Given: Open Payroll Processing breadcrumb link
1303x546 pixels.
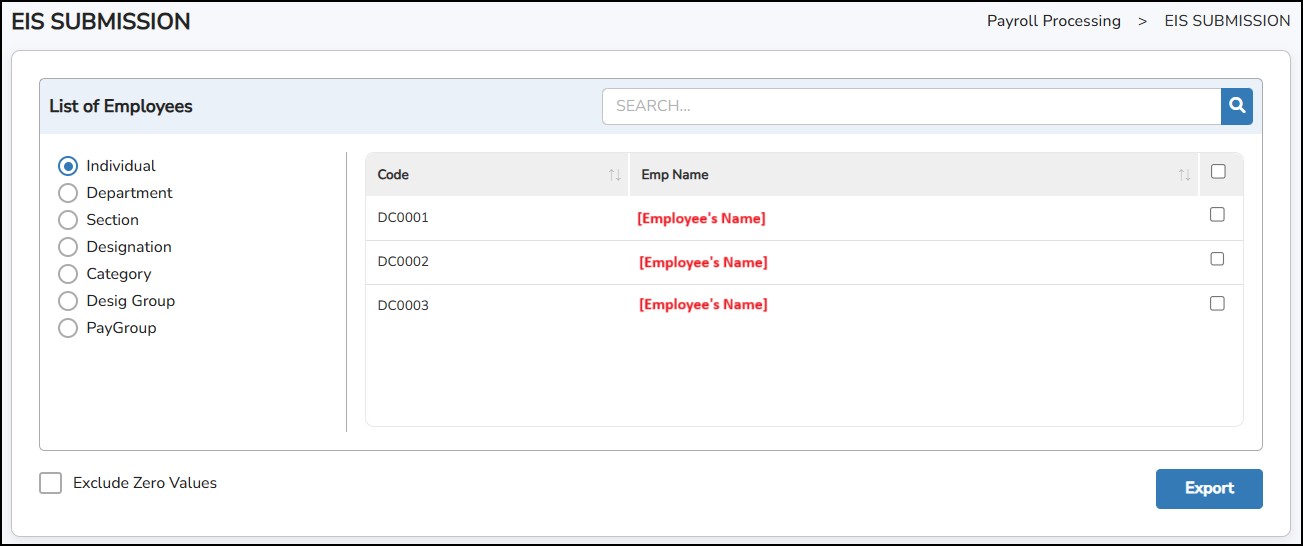Looking at the screenshot, I should pos(1053,21).
